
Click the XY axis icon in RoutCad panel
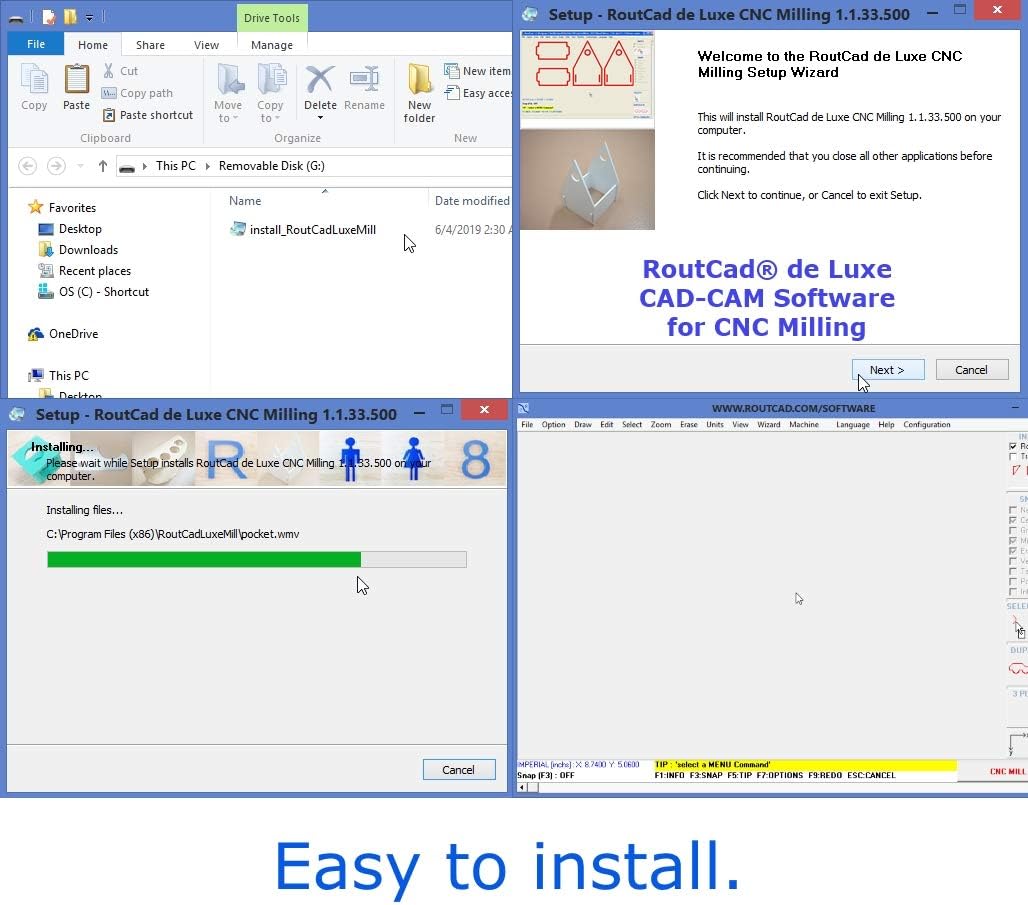pos(1017,743)
